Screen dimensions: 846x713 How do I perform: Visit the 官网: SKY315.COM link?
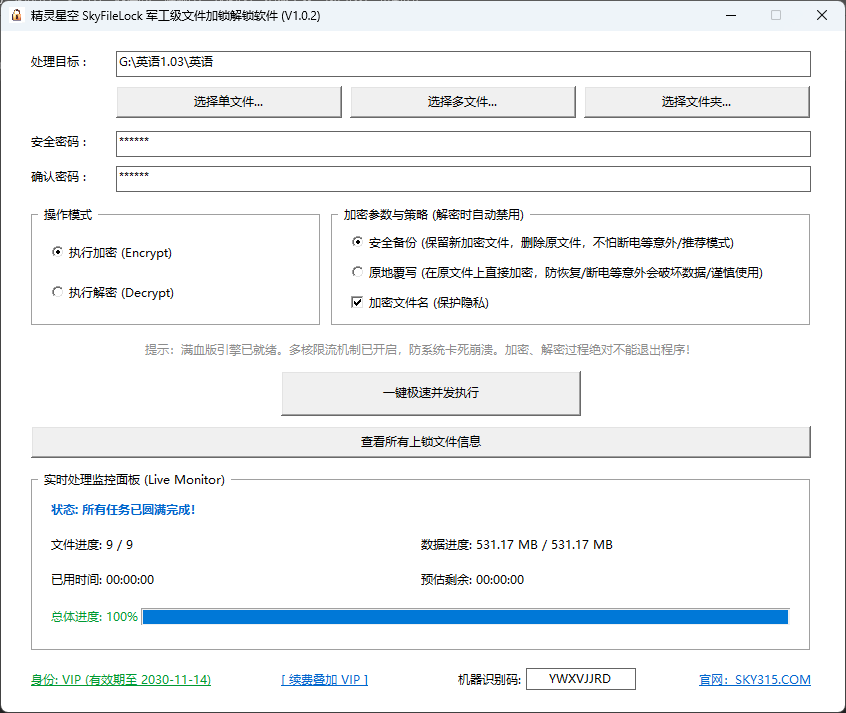tap(754, 680)
